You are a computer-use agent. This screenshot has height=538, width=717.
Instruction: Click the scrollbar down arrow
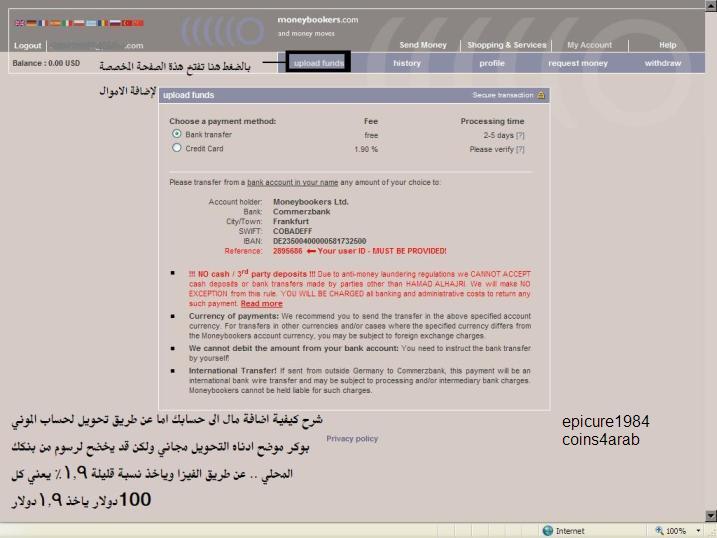point(711,516)
